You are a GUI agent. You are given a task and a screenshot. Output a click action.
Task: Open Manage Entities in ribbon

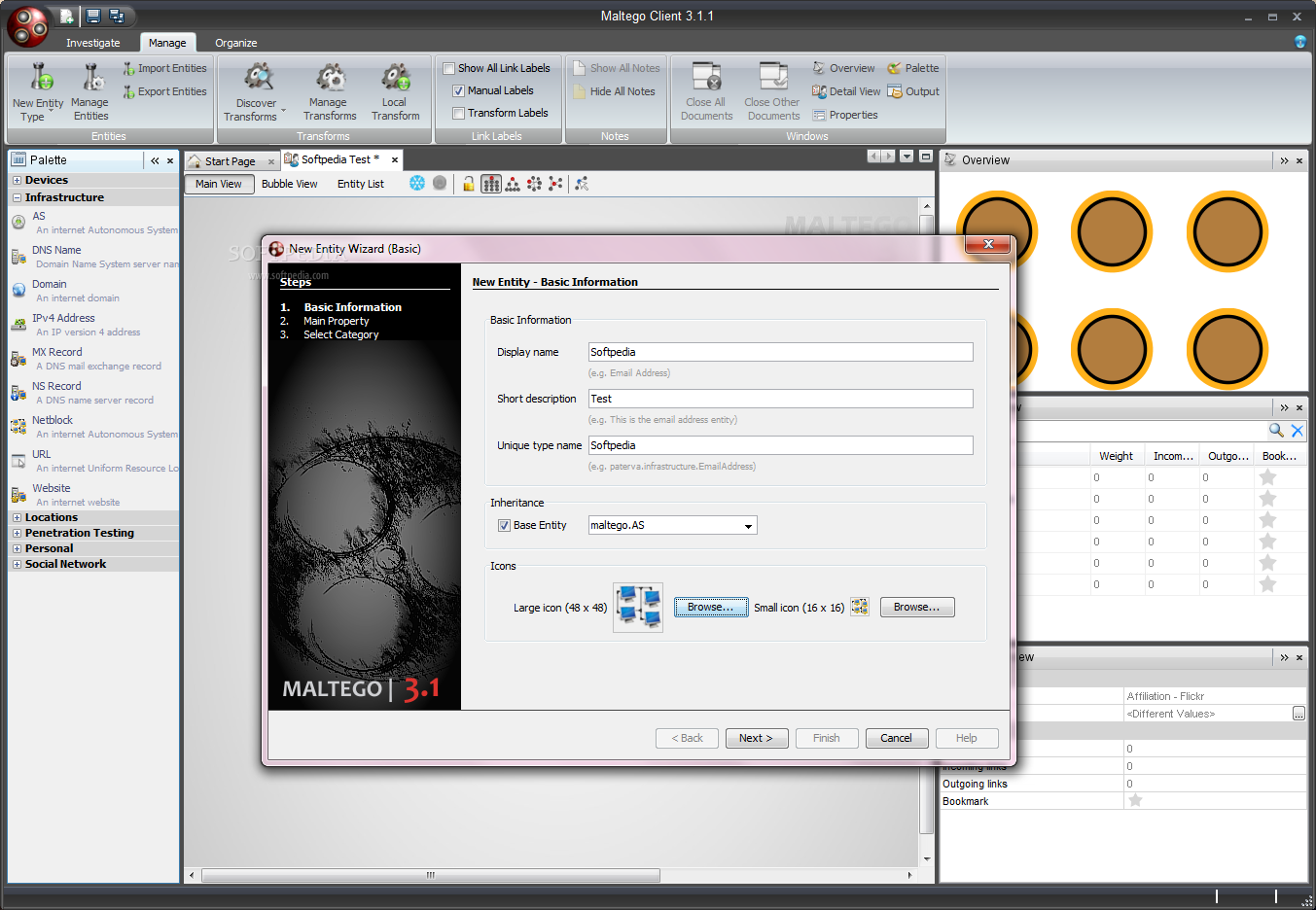[90, 91]
